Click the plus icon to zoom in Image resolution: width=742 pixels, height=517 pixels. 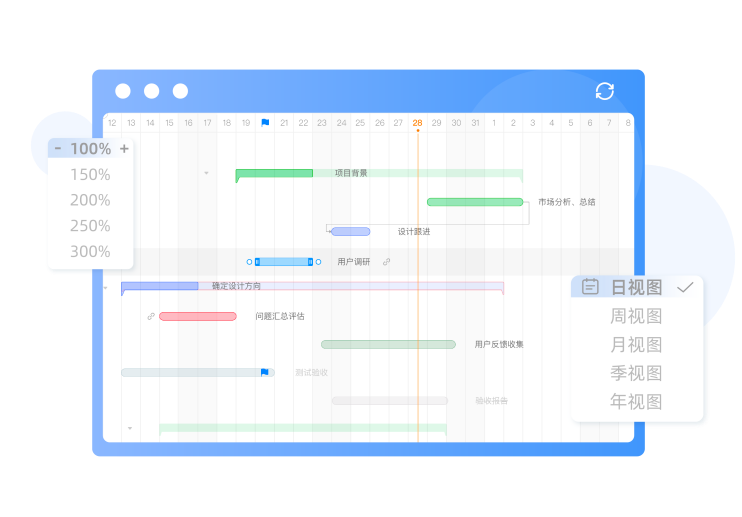(x=124, y=149)
